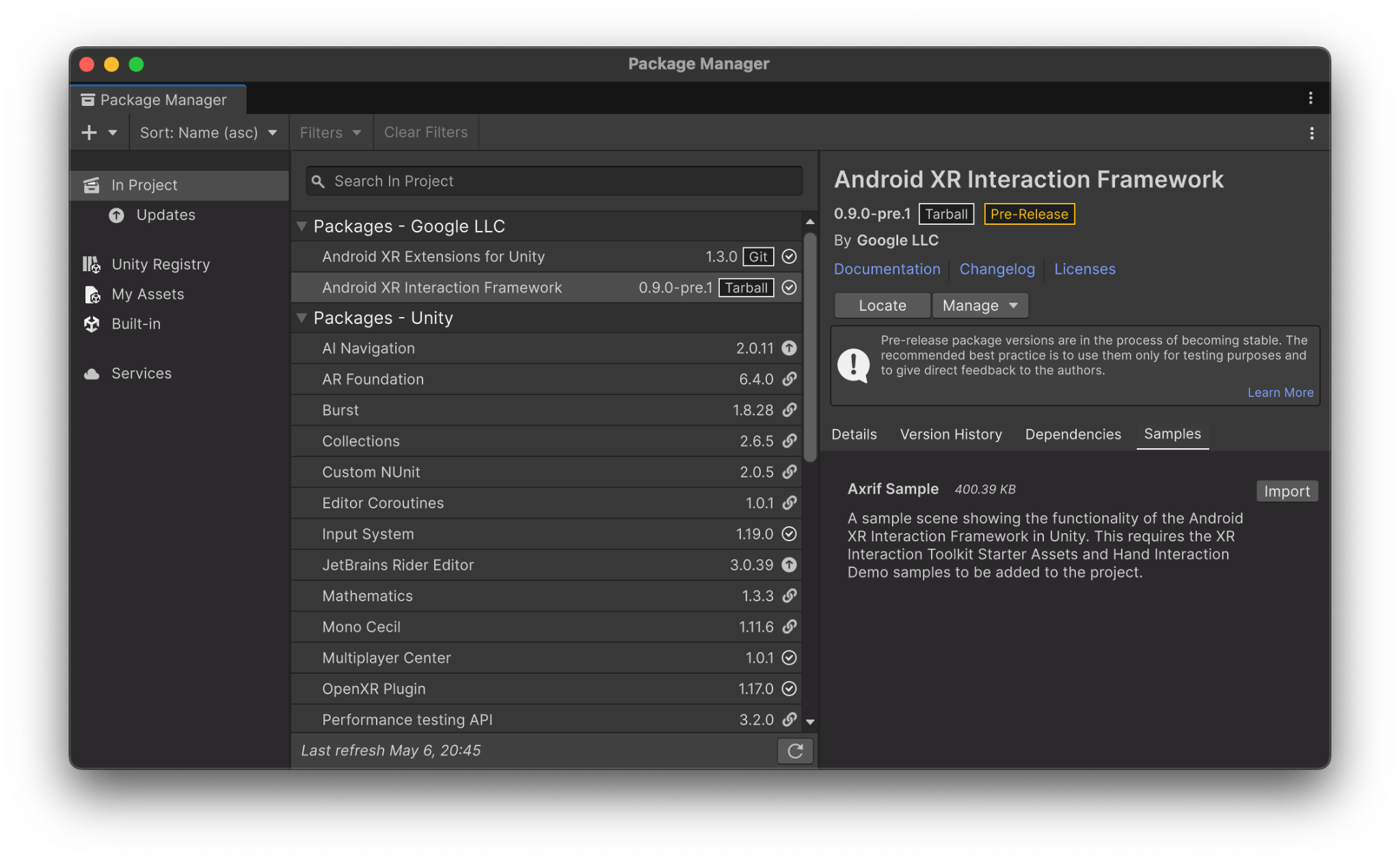Open Unity Registry in sidebar
Screen dimensions: 1400x861
tap(179, 264)
